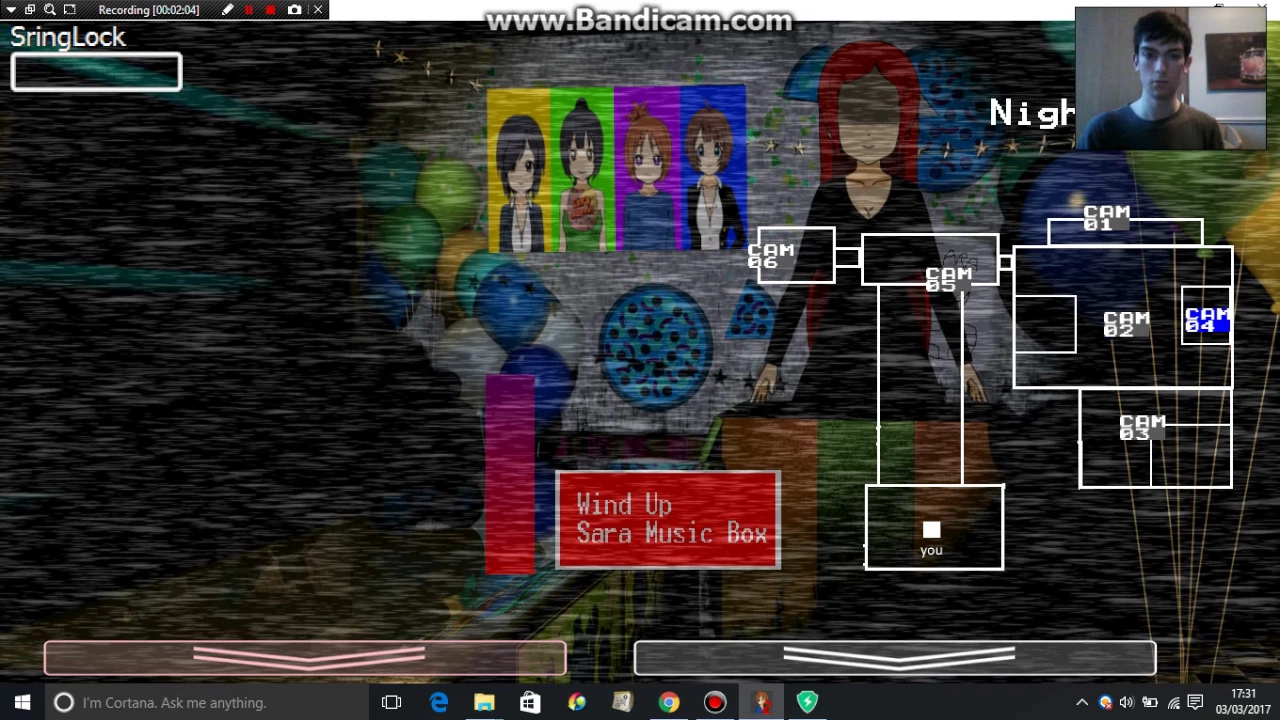The height and width of the screenshot is (720, 1280).
Task: Take a screenshot with the Bandicam camera icon
Action: [x=294, y=10]
